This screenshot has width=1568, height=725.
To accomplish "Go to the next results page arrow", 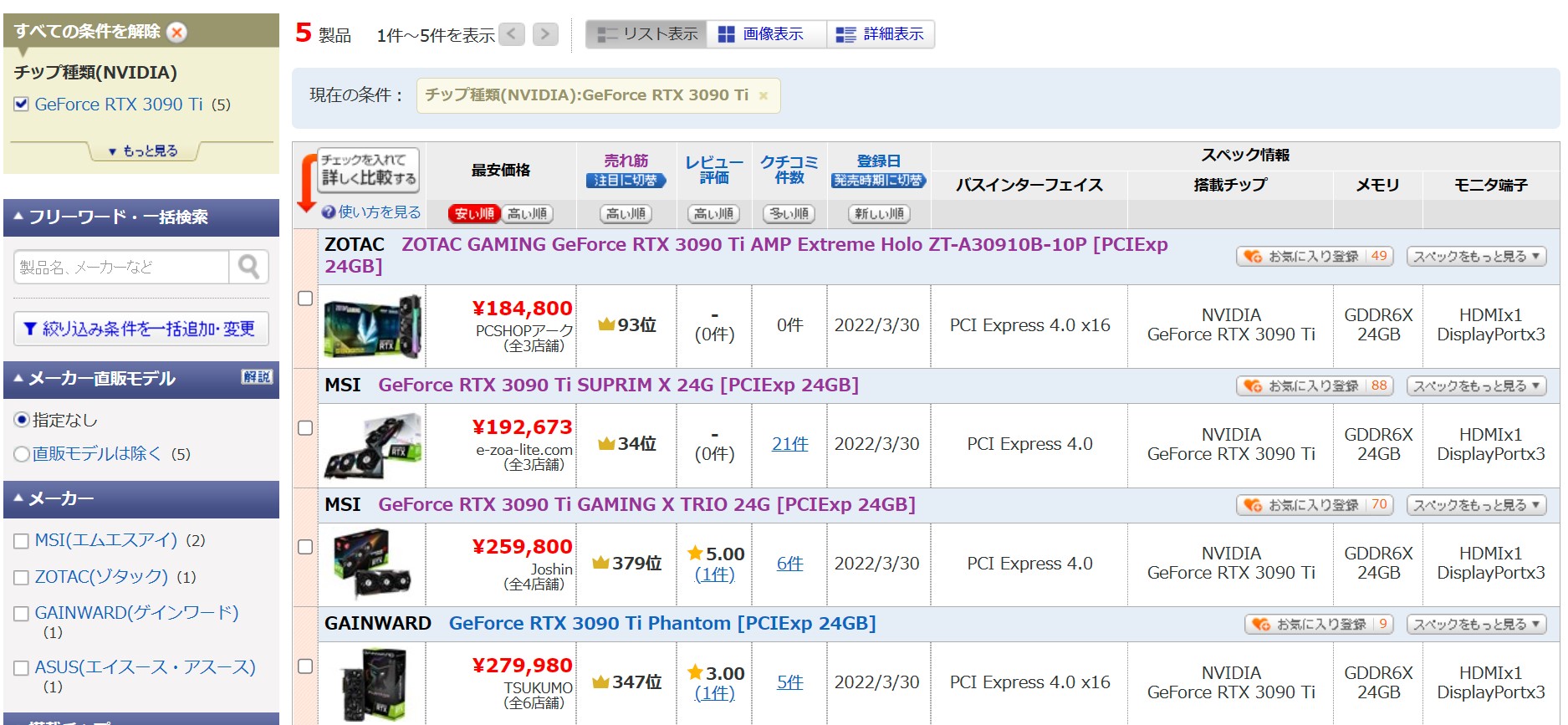I will [545, 34].
